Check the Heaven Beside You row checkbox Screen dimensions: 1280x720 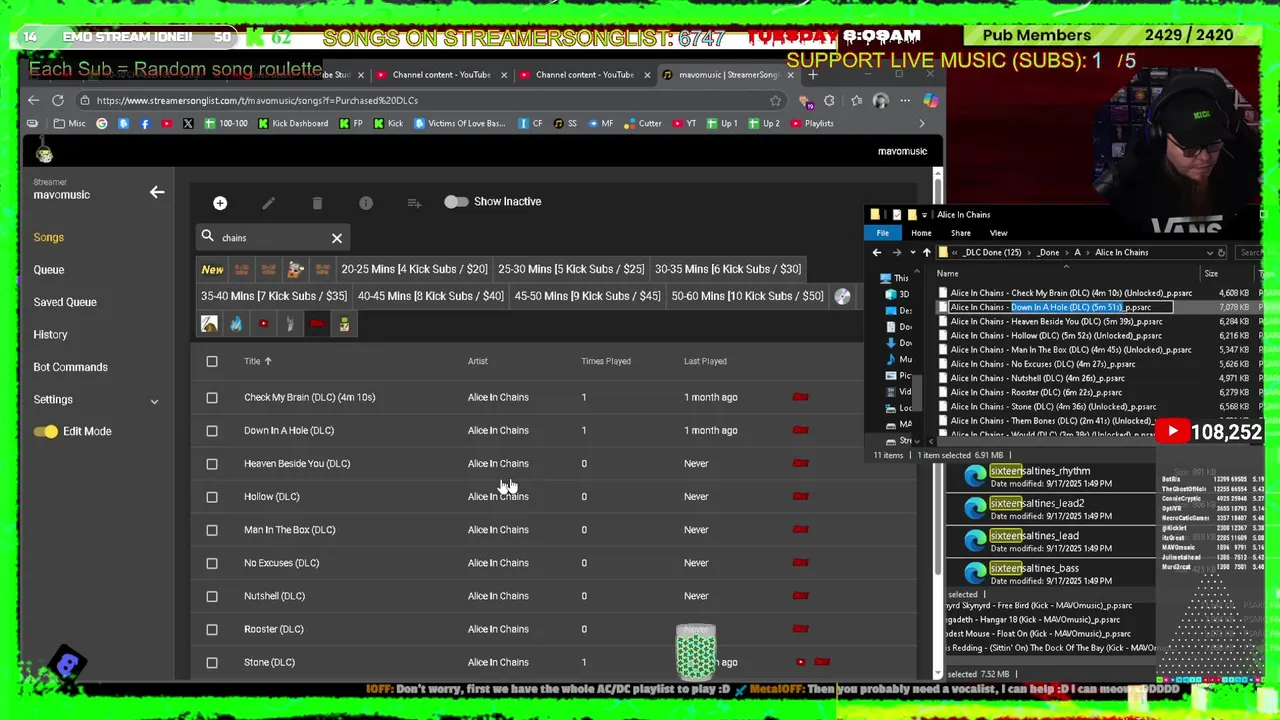(x=212, y=463)
